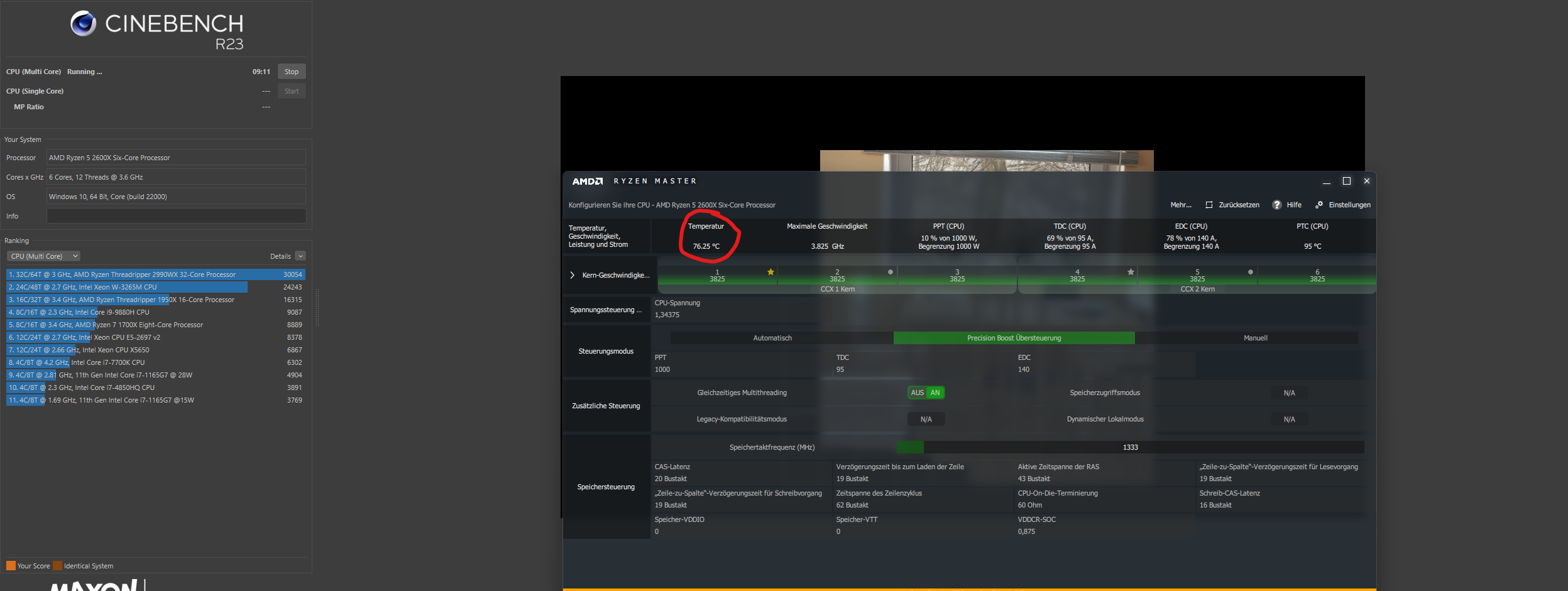1568x591 pixels.
Task: Toggle Speicherzugriffsmodus N/A switch
Action: tap(1289, 393)
